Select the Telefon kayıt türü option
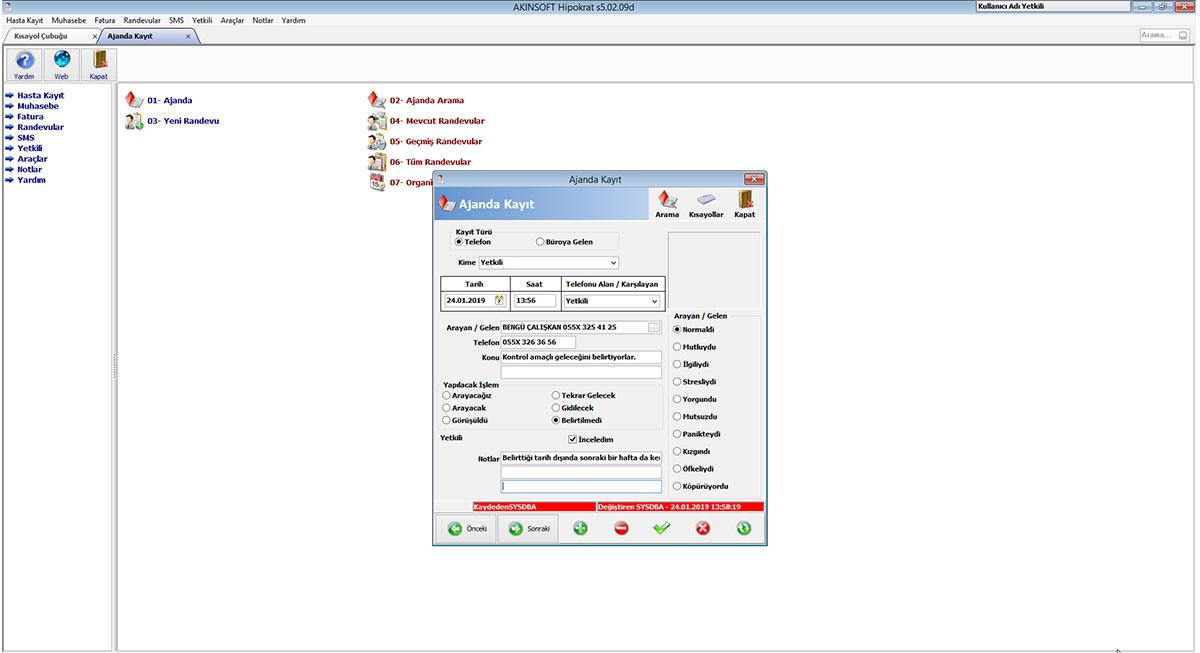Viewport: 1200px width, 653px height. click(x=460, y=241)
